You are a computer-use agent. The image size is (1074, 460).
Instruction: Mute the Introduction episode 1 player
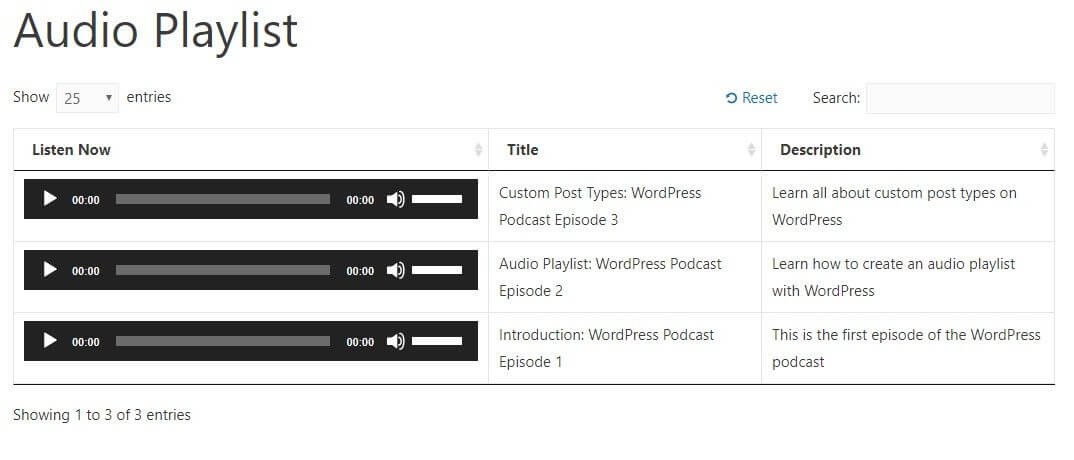(395, 341)
